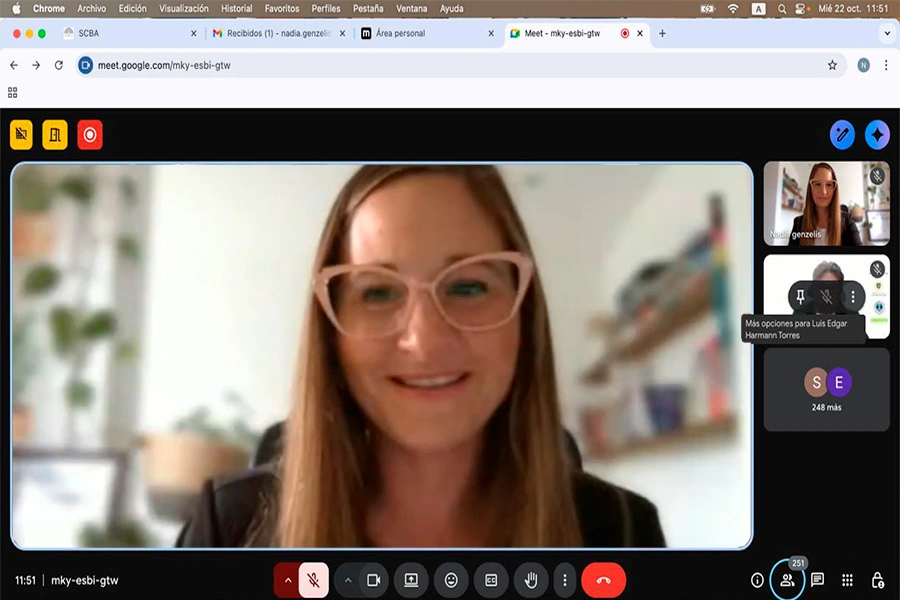The width and height of the screenshot is (900, 600).
Task: Show the participants list with 251 people
Action: pos(787,580)
